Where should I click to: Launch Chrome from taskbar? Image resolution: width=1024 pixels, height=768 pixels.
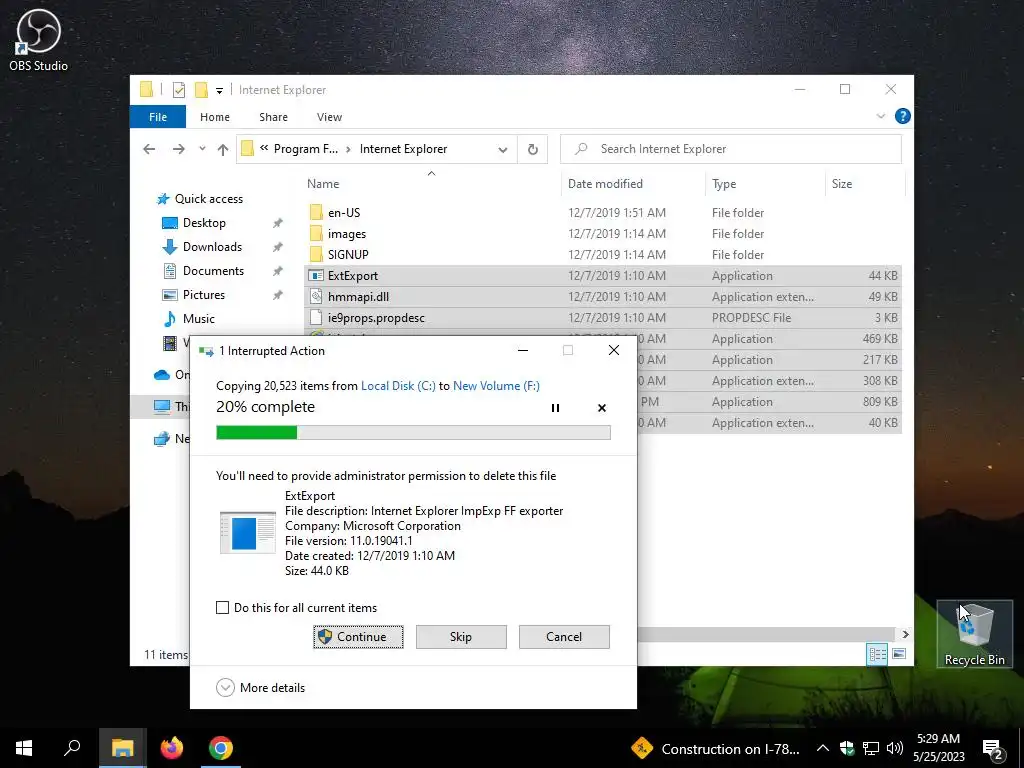point(221,748)
